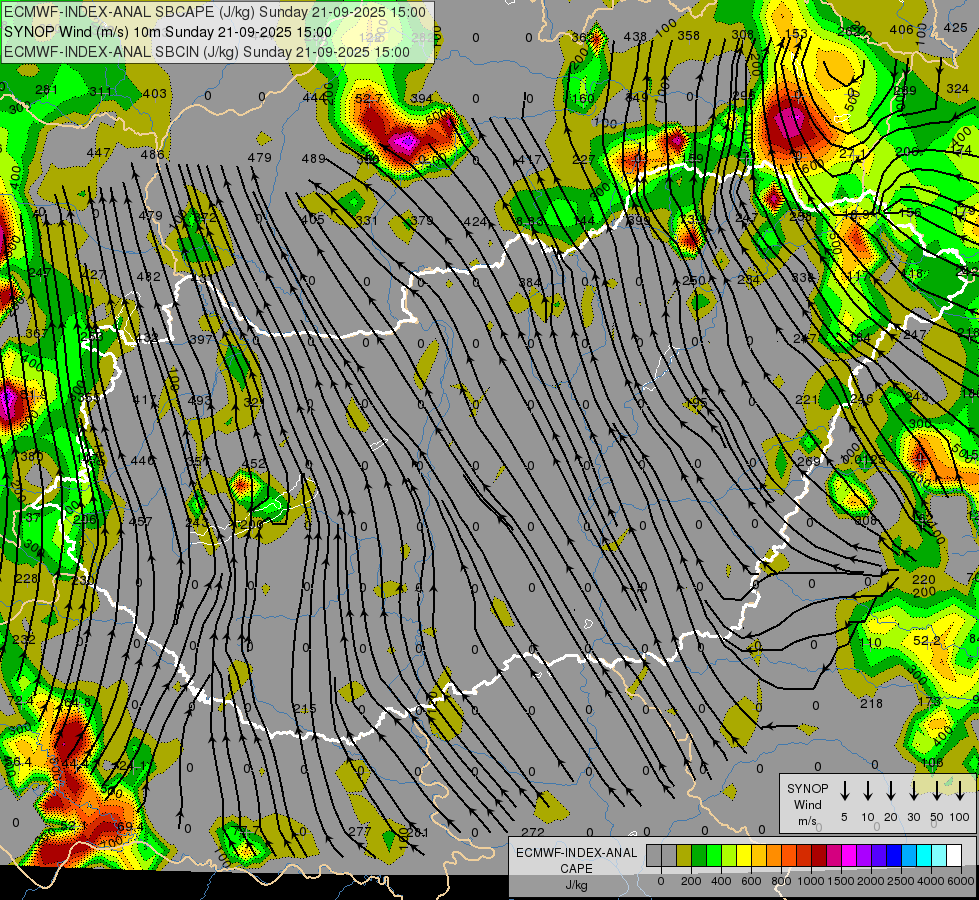Click the map value 110
The width and height of the screenshot is (979, 900).
[x=870, y=642]
